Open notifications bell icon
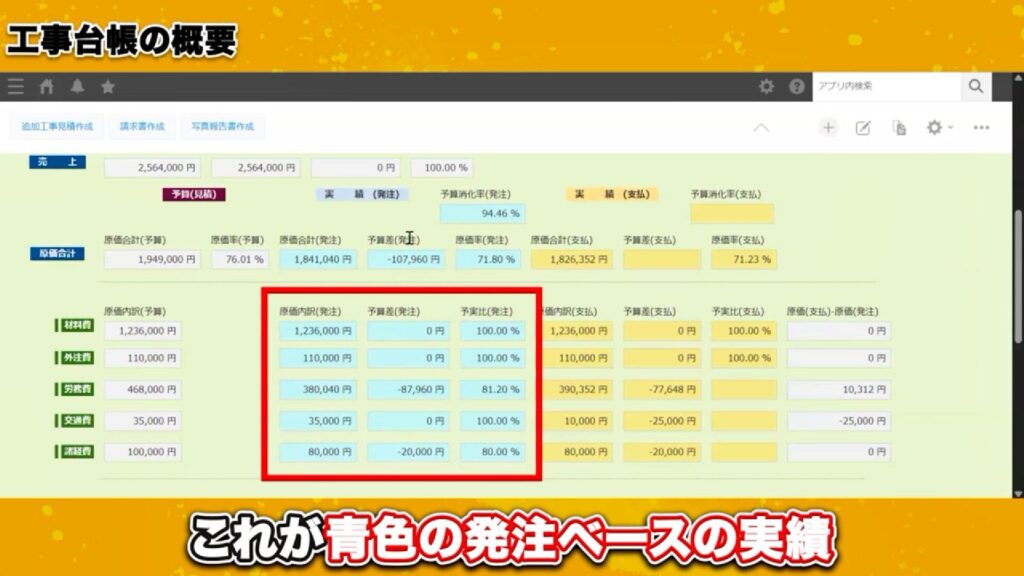The image size is (1024, 576). tap(77, 86)
